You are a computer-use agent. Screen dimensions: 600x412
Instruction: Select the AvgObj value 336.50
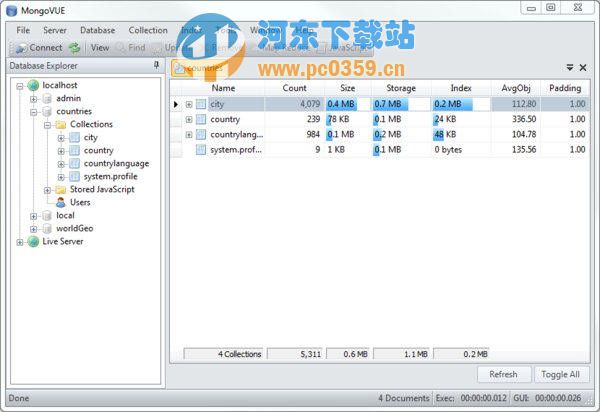pos(524,119)
